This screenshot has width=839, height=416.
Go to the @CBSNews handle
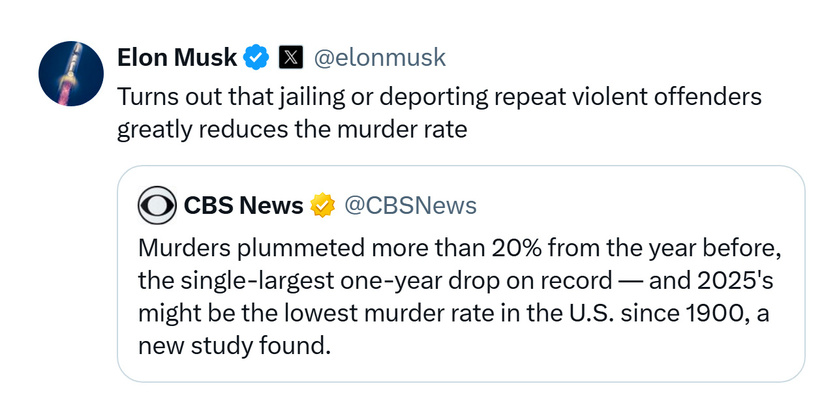tap(410, 206)
